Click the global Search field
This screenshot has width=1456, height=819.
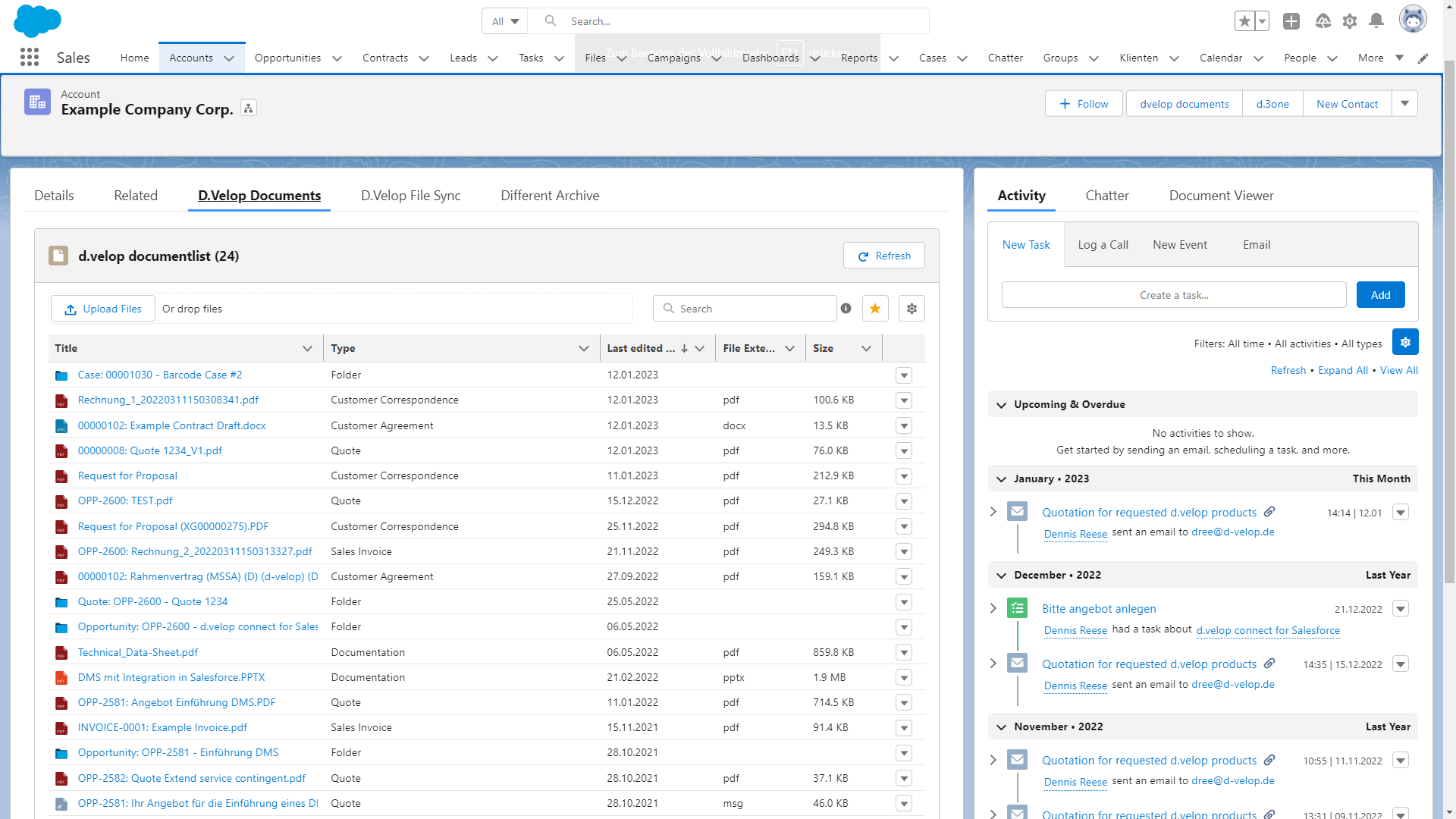tap(728, 21)
